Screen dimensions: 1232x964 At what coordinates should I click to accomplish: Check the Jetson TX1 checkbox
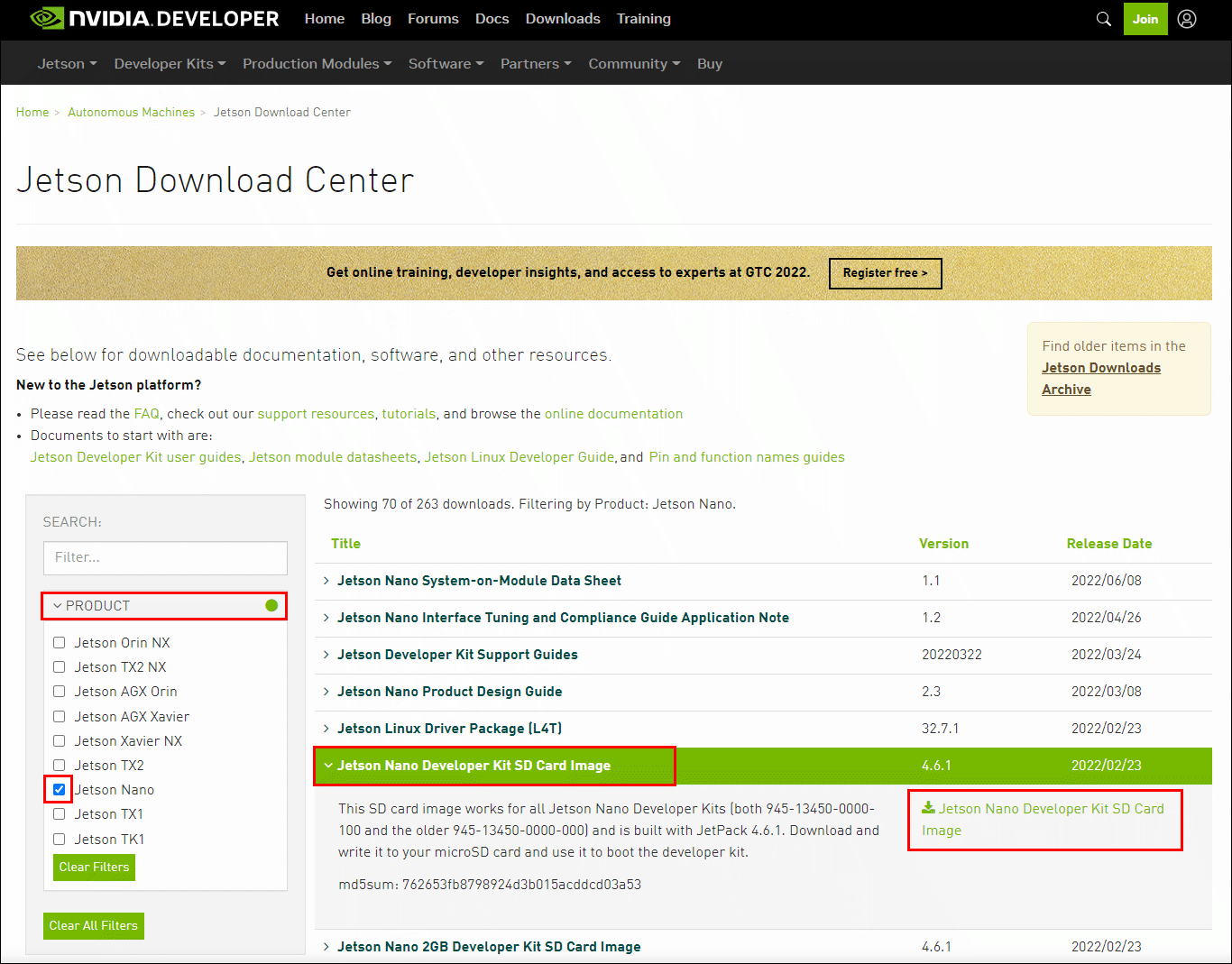(59, 814)
